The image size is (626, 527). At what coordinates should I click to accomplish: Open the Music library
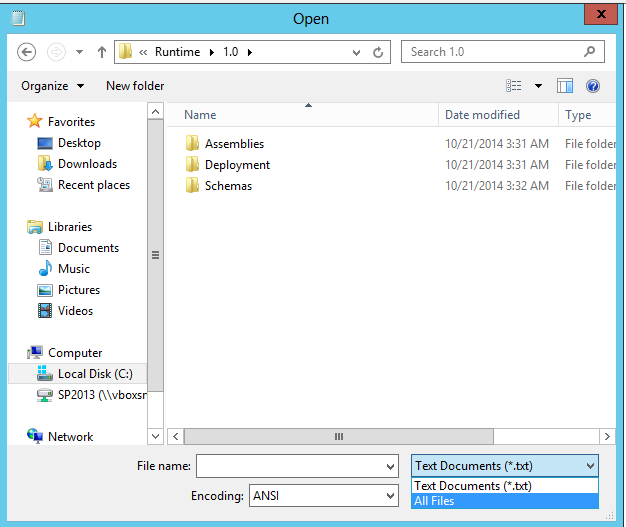tap(73, 269)
